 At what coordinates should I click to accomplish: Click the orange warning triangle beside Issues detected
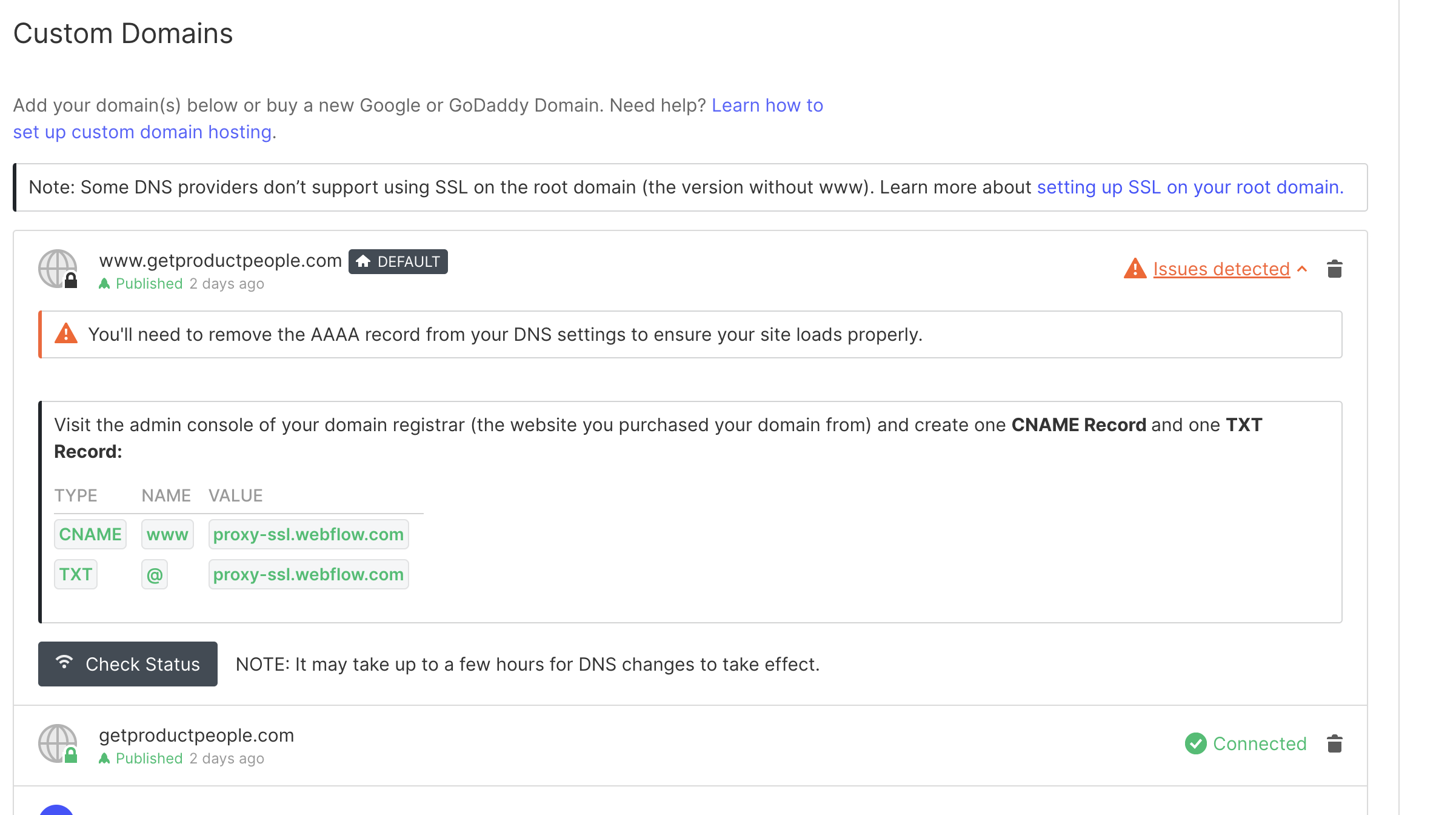(x=1135, y=269)
